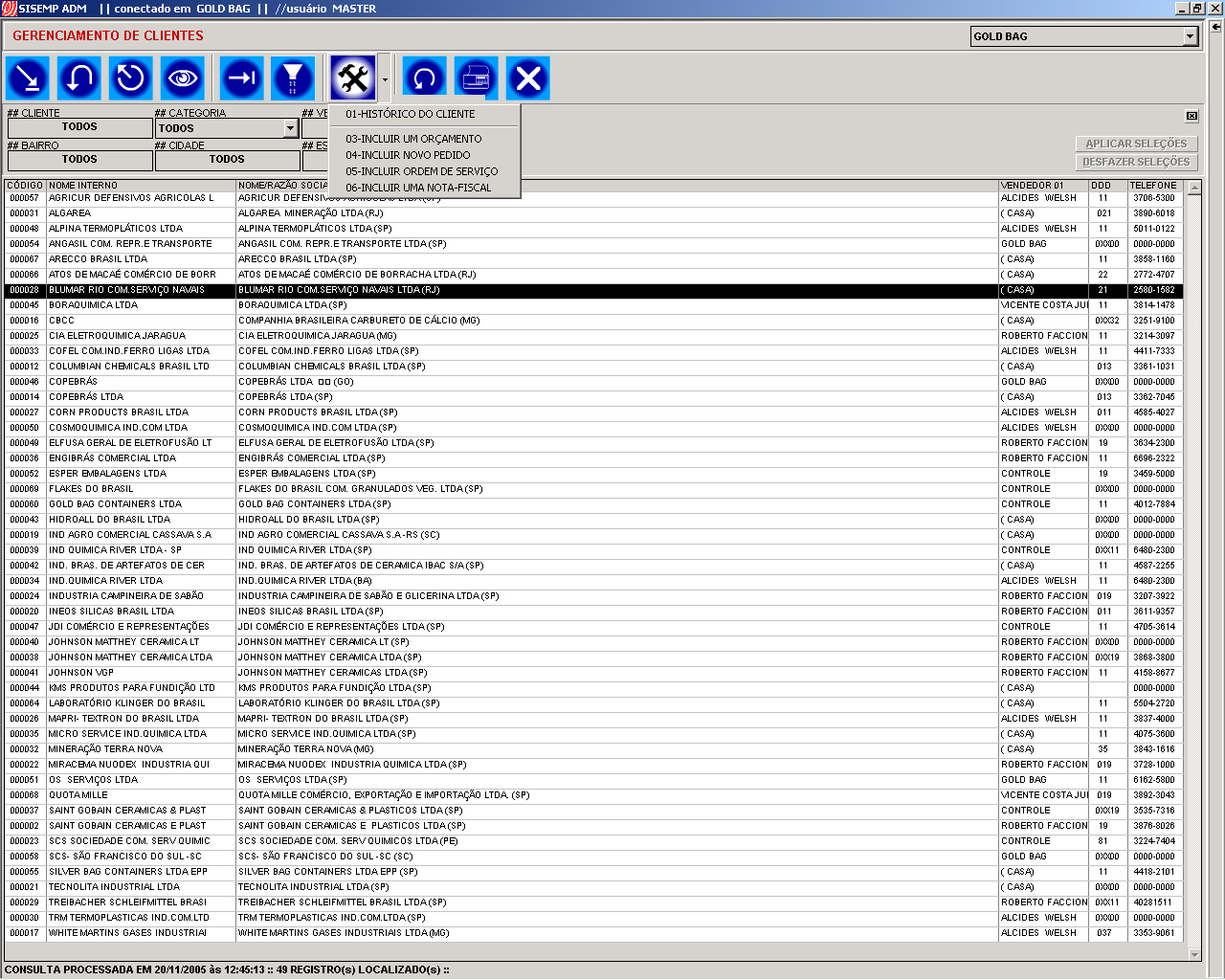Select row CORN PRODUCTS BRASIL LTDA
Screen dimensions: 1225x980
tap(141, 412)
